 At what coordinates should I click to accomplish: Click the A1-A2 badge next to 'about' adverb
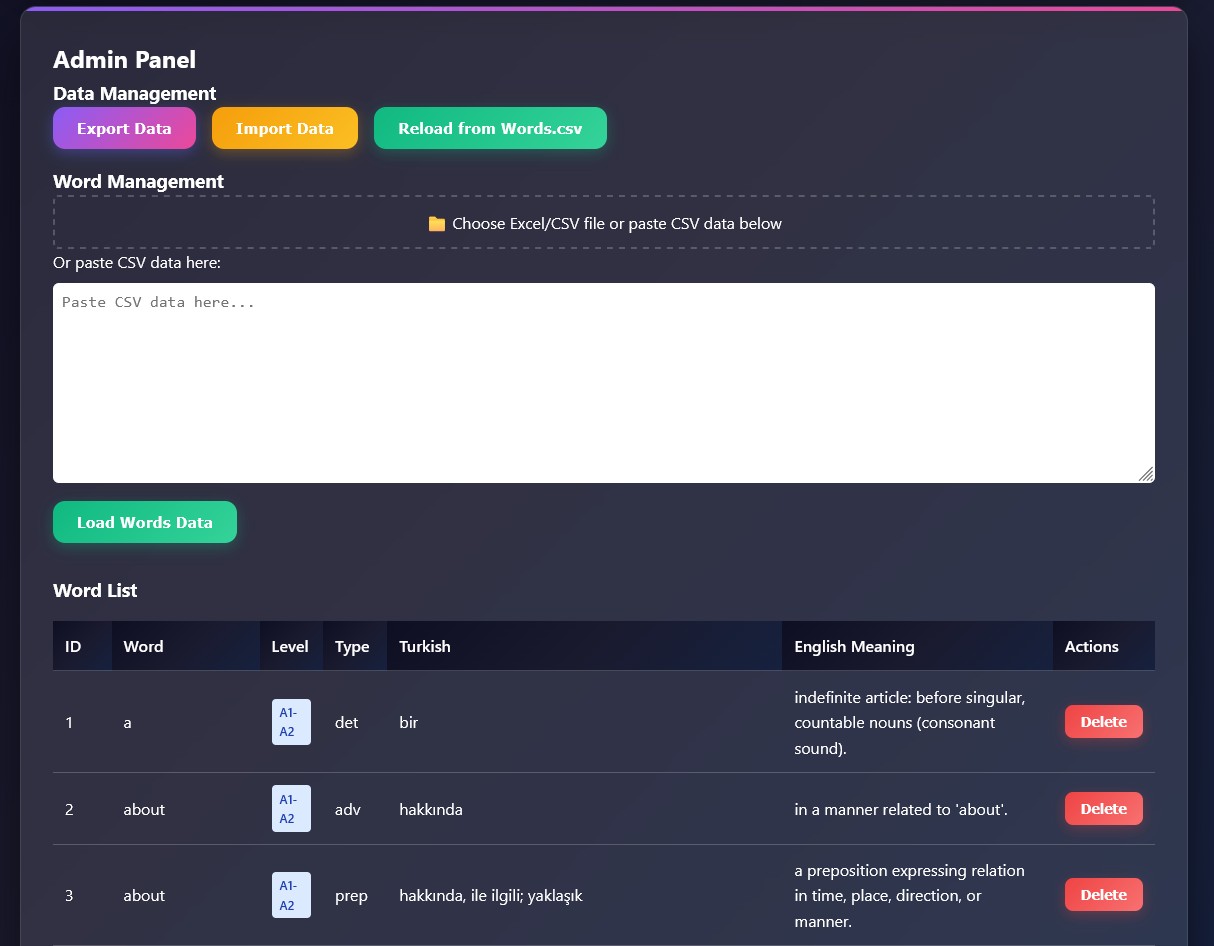coord(291,808)
